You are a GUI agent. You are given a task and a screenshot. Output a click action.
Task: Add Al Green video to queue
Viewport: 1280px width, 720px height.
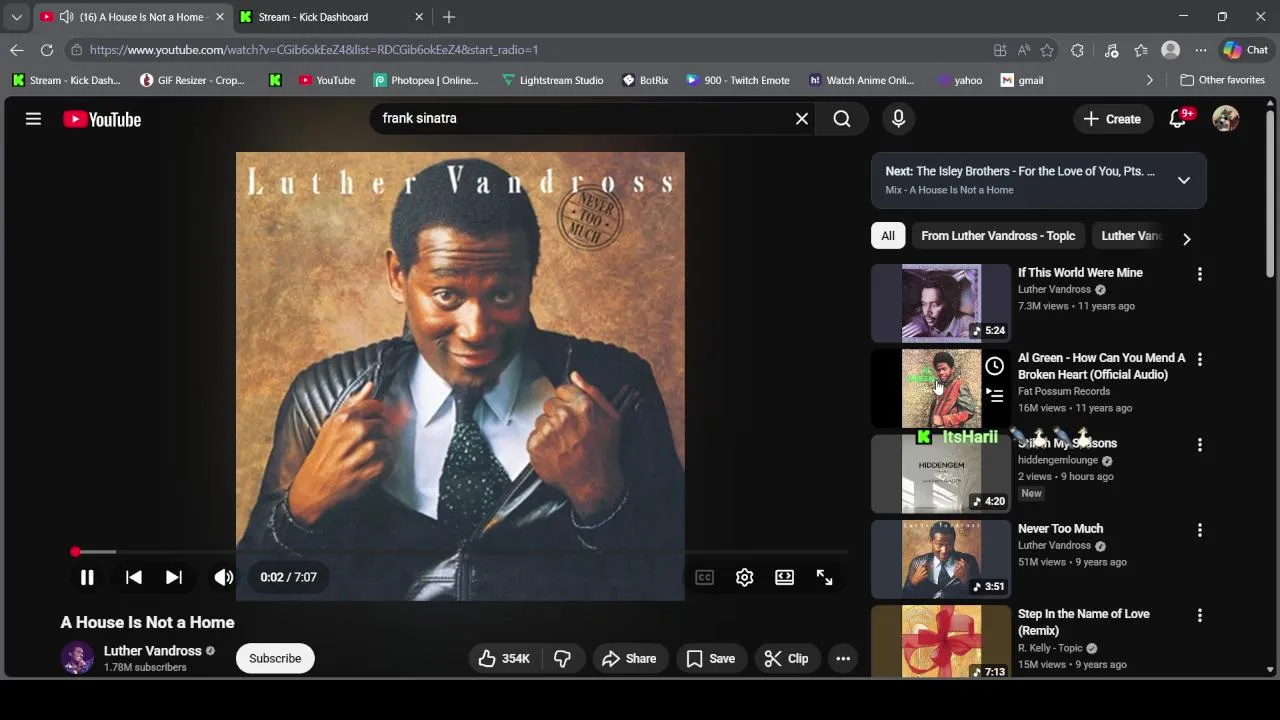994,396
